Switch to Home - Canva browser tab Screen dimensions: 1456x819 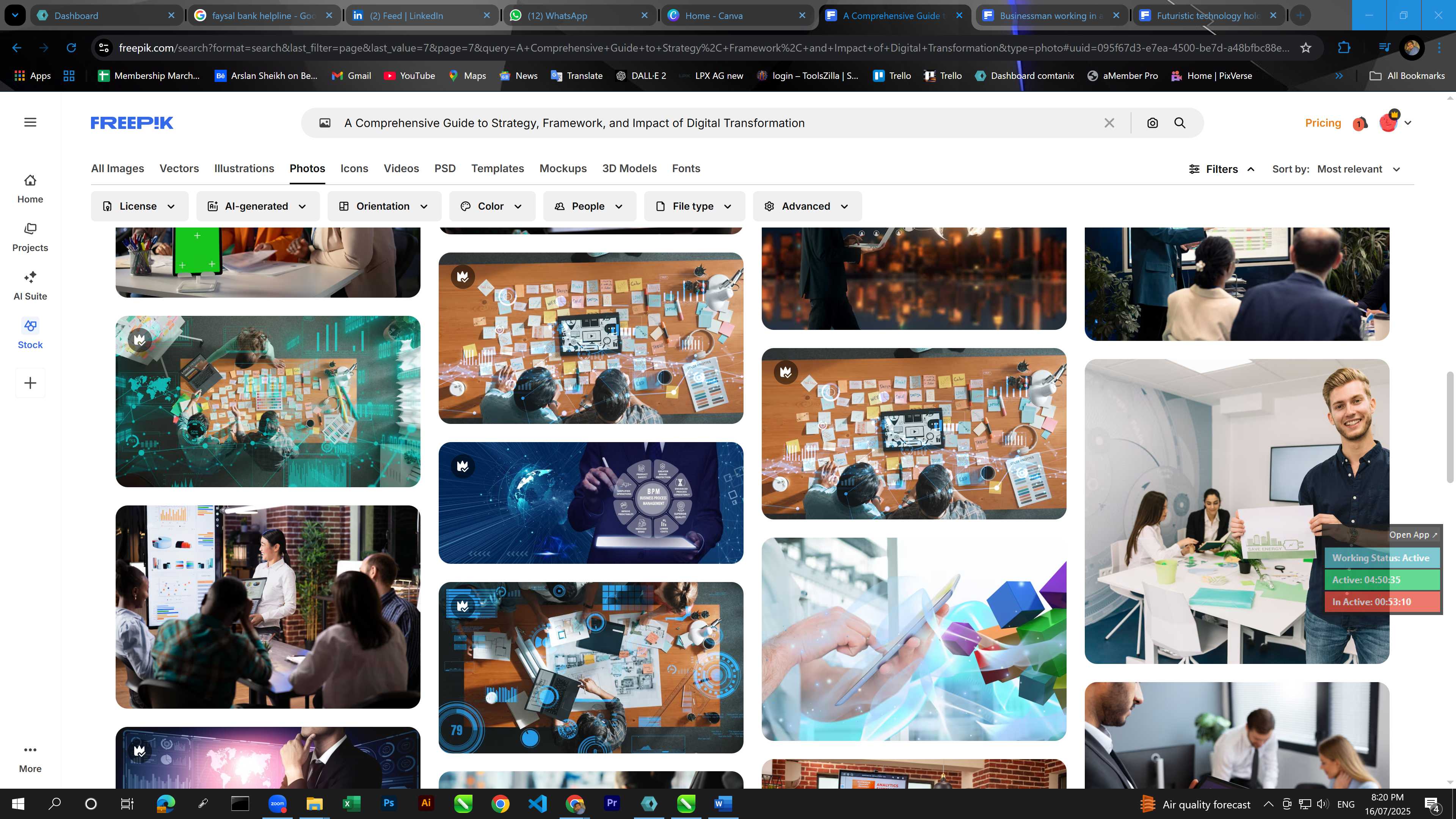click(x=736, y=16)
